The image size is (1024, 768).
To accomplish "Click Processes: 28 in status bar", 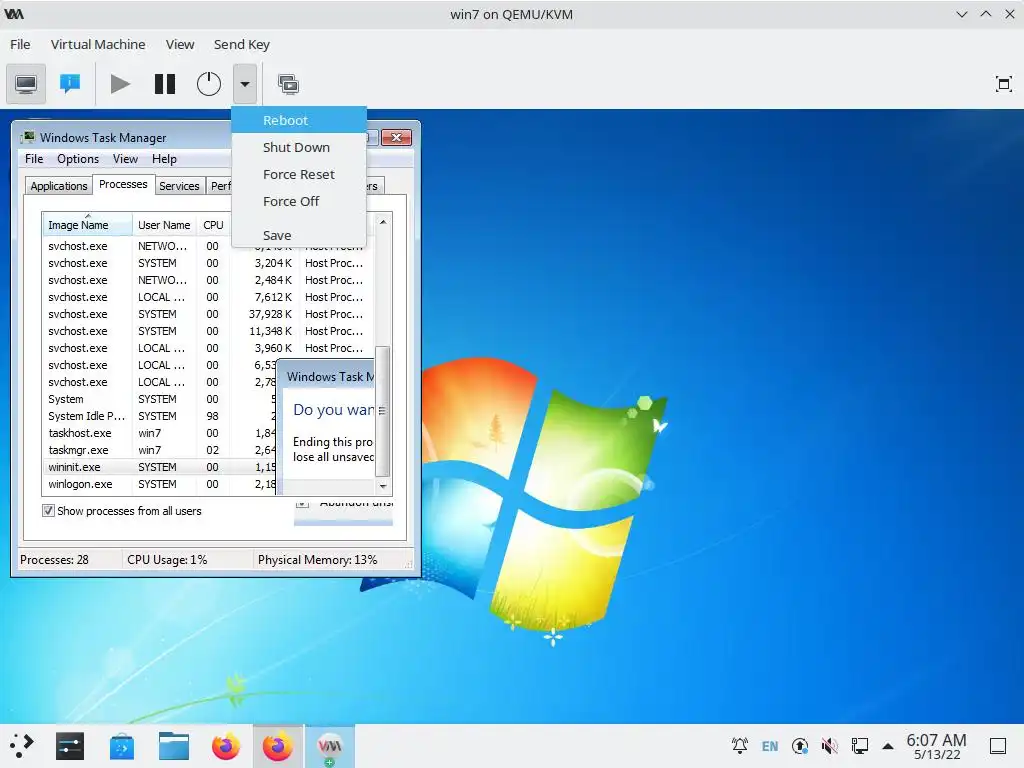I will (54, 560).
